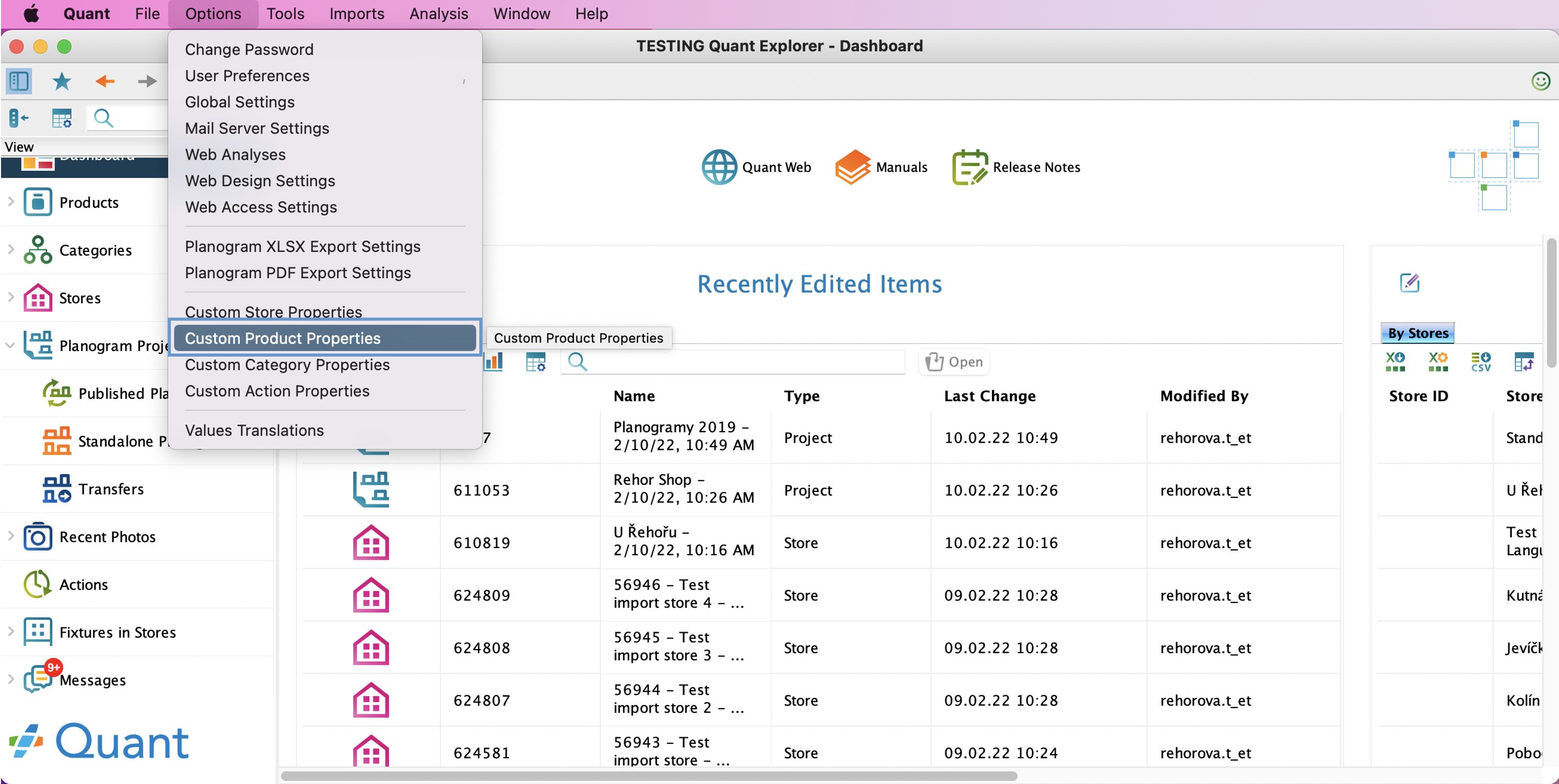
Task: Expand the Products tree node
Action: tap(10, 202)
